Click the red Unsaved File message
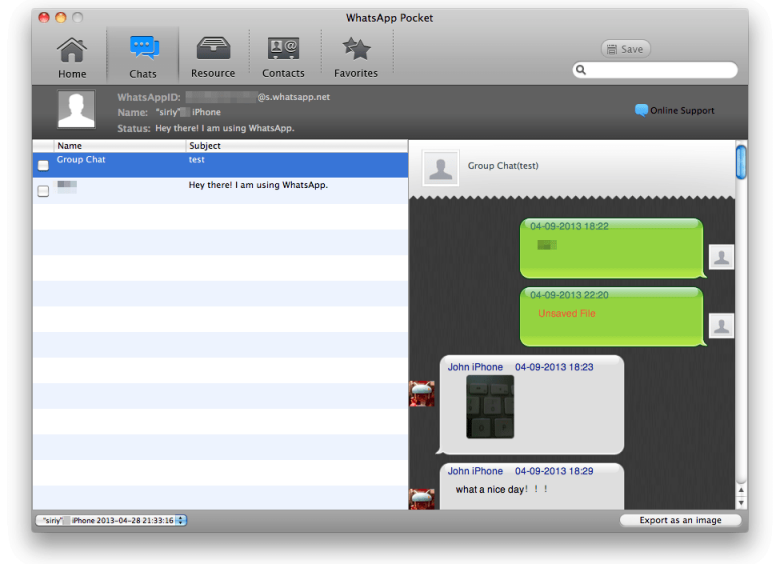Screen dimensions: 780x564 [x=567, y=314]
